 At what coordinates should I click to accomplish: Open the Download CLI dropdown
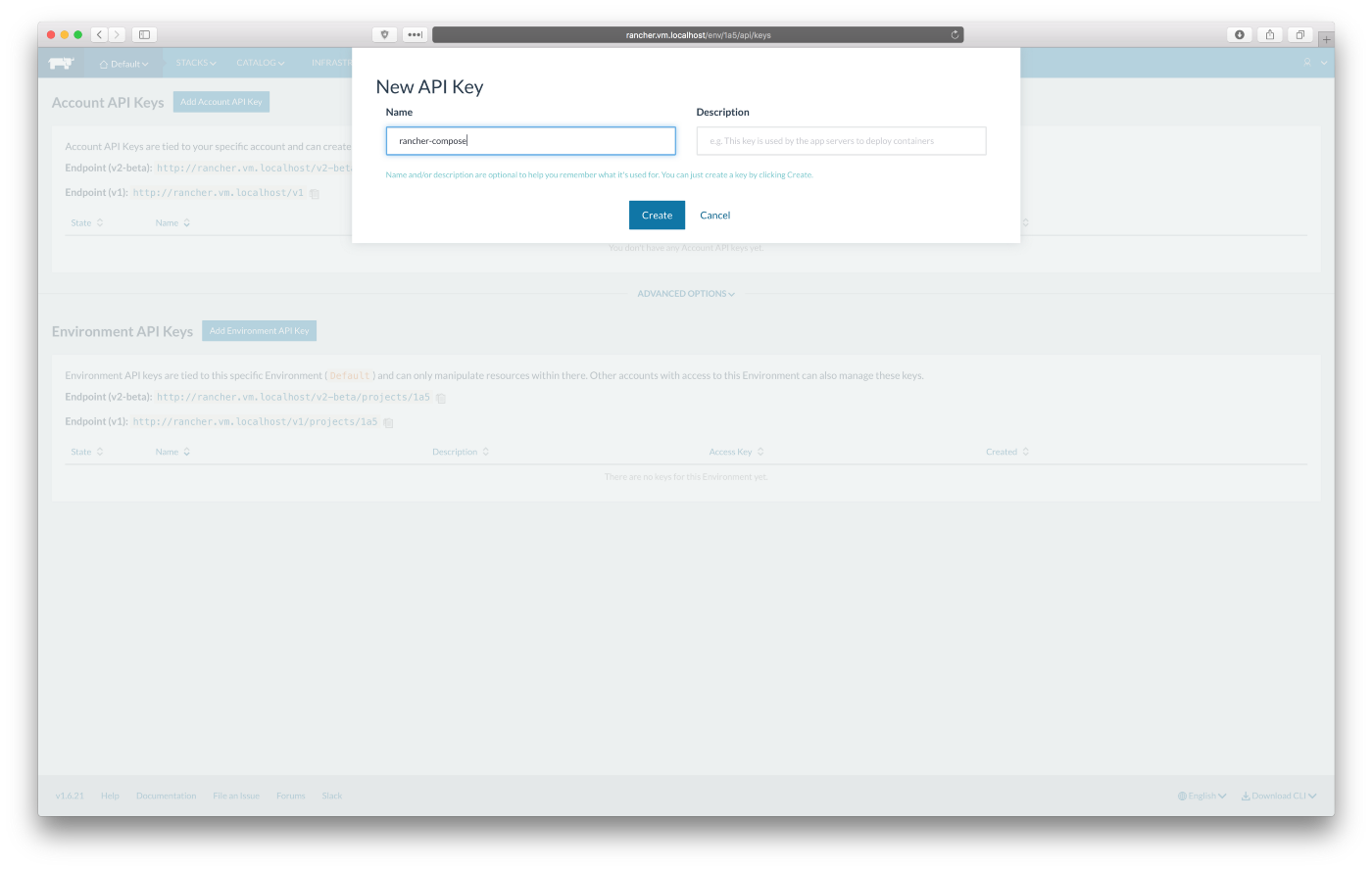coord(1279,796)
